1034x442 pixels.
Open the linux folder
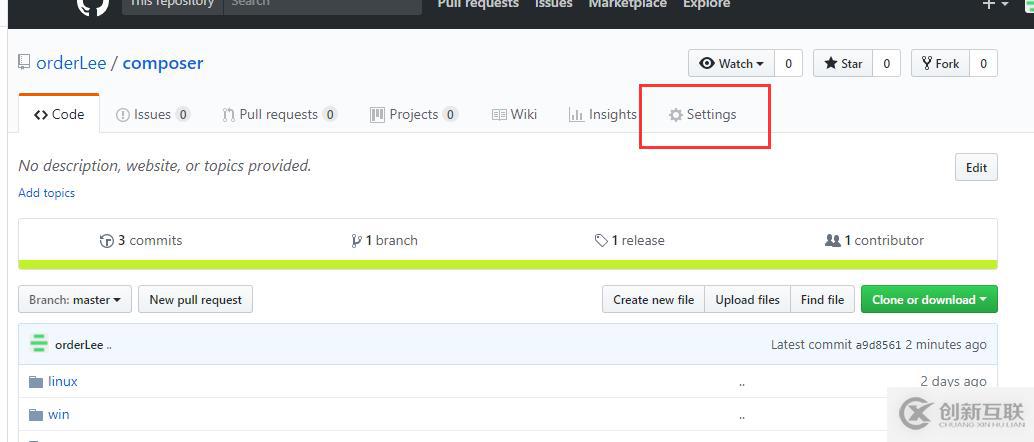[x=63, y=381]
